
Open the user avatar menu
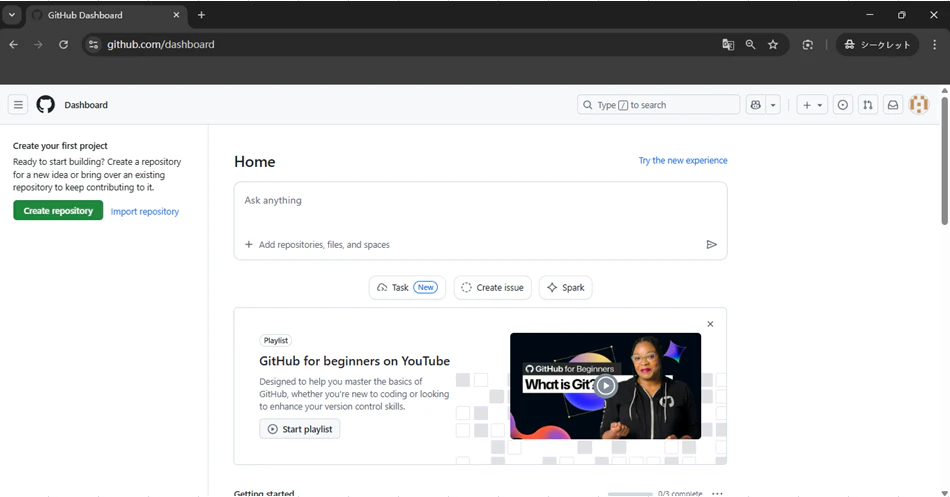pos(919,105)
